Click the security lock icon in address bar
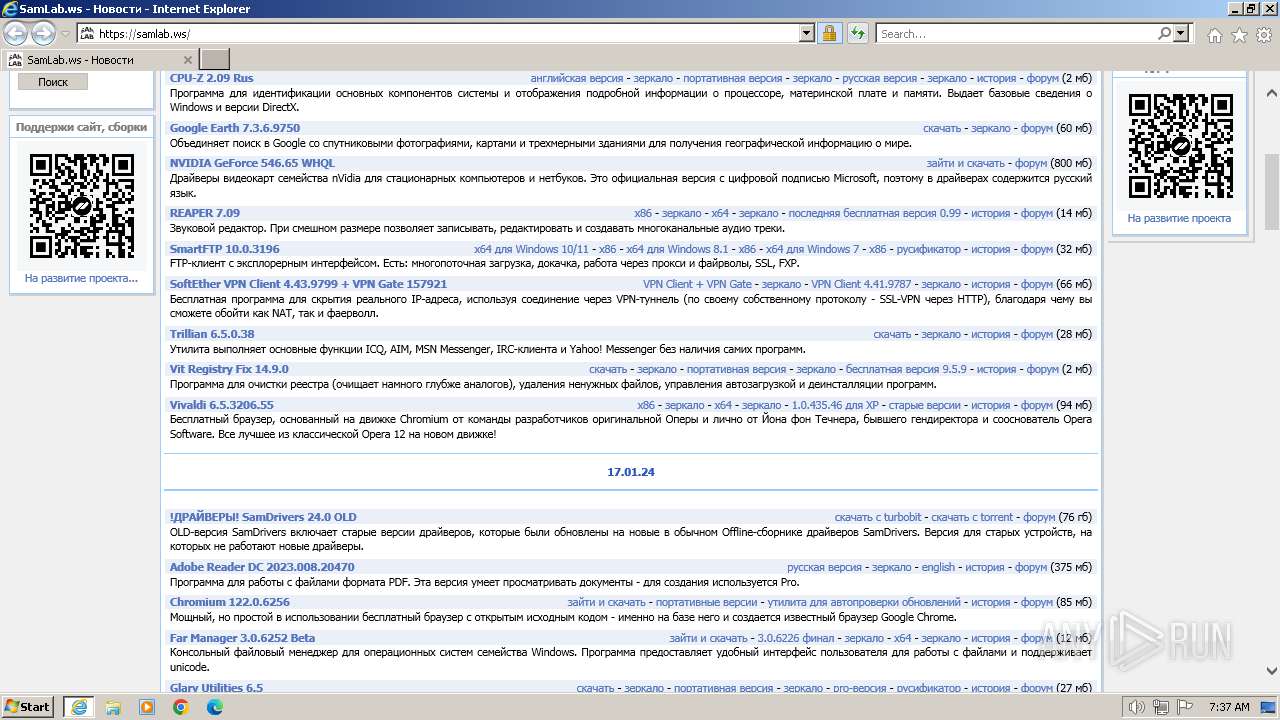Viewport: 1280px width, 720px height. [829, 33]
